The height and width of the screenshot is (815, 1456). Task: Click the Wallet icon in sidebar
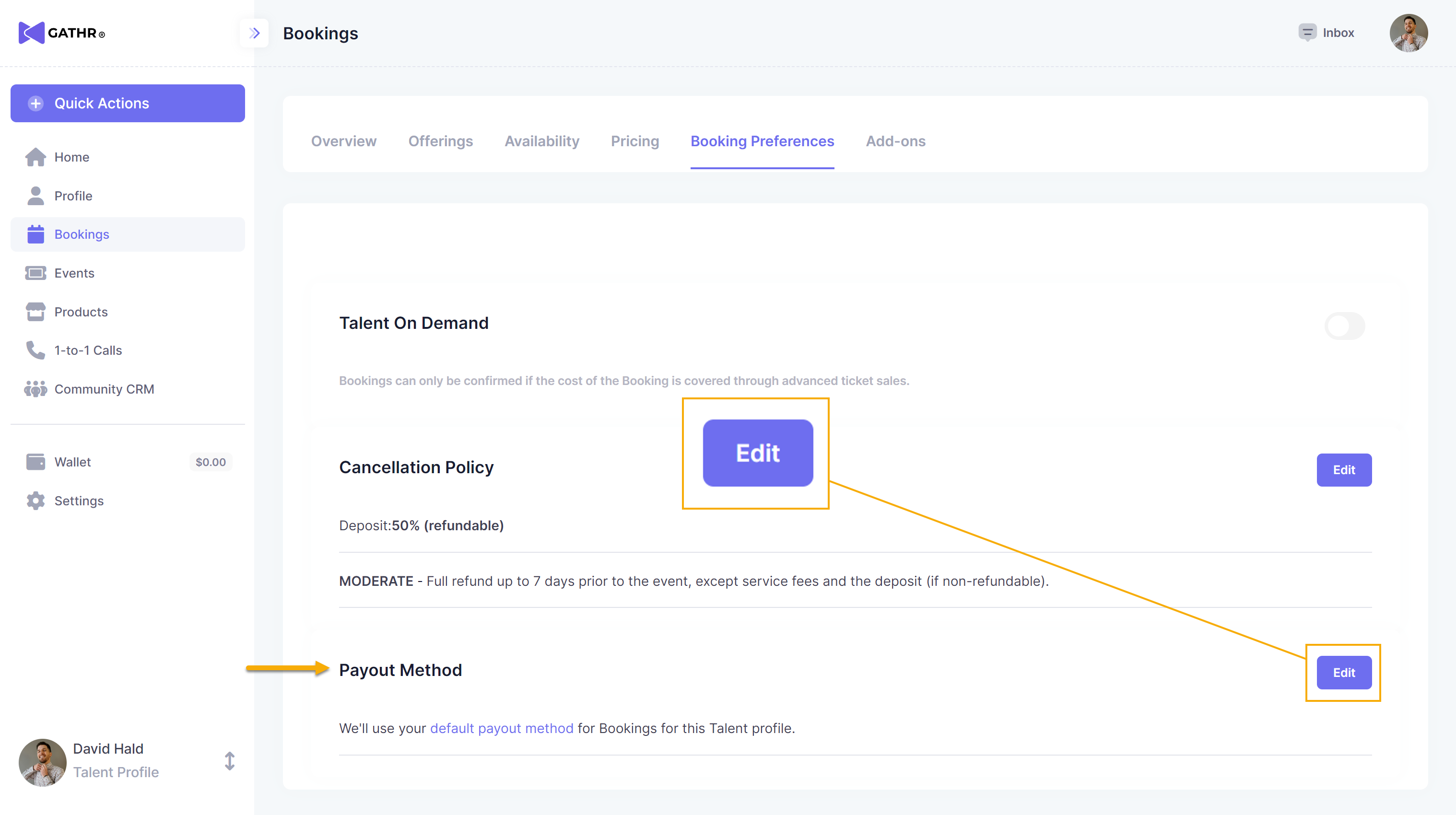pos(35,462)
